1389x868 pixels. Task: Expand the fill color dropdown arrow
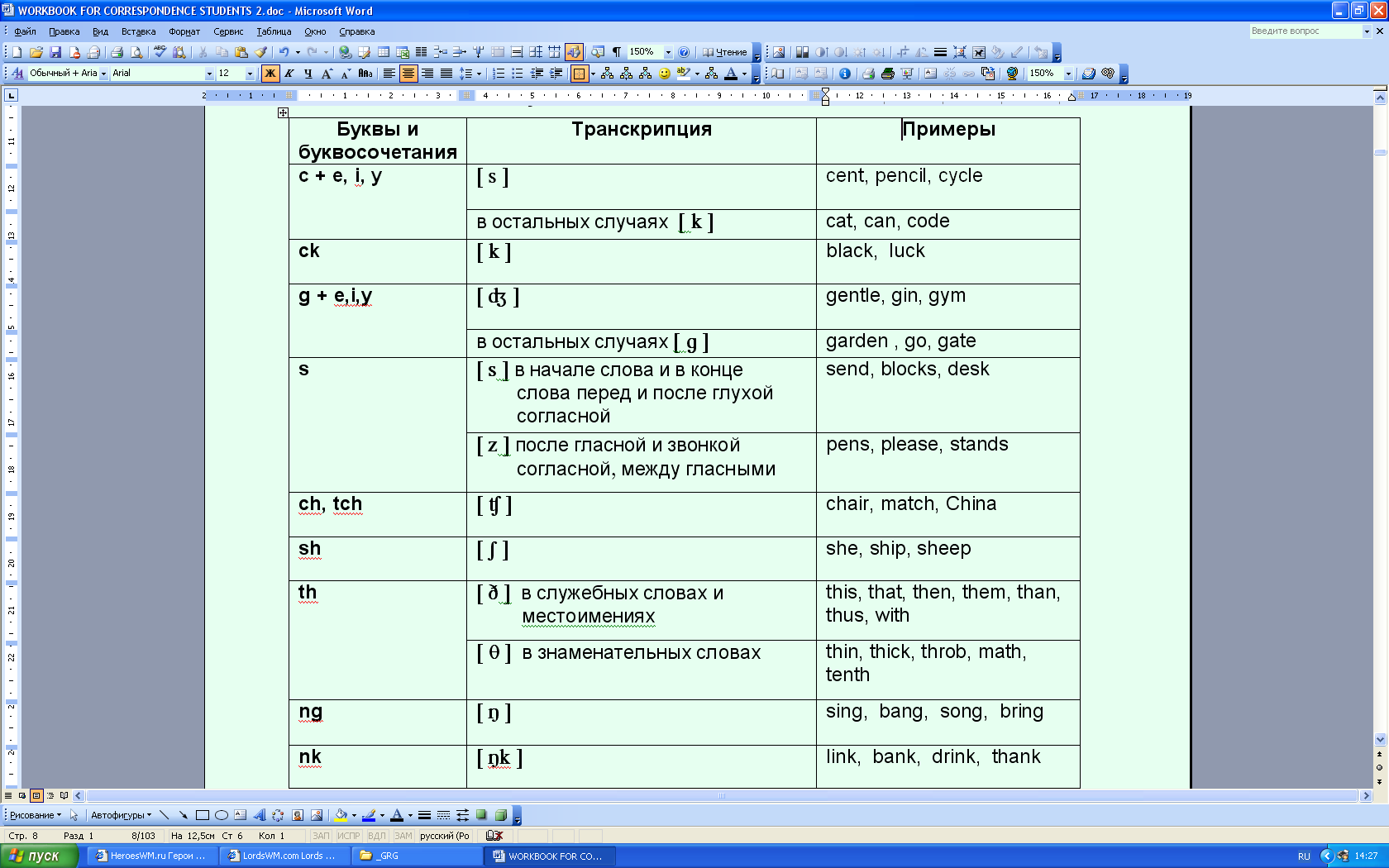click(x=354, y=815)
